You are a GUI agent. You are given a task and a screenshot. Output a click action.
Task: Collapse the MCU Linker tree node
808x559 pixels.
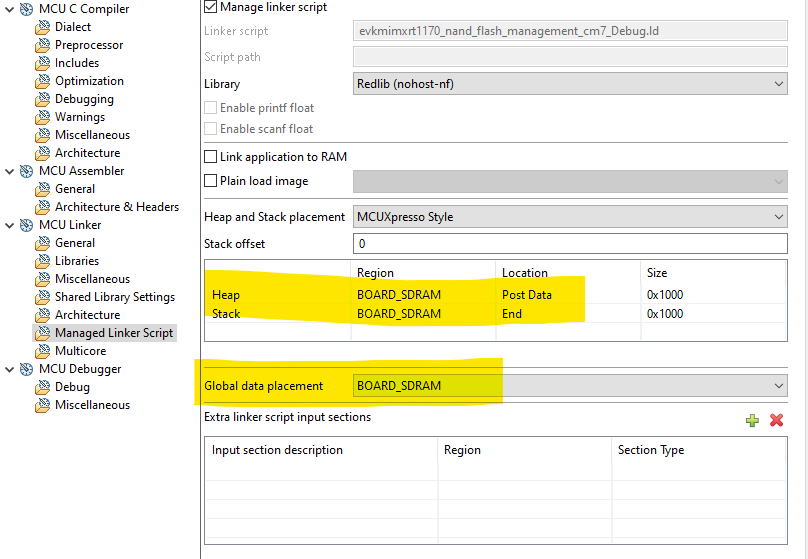coord(10,225)
